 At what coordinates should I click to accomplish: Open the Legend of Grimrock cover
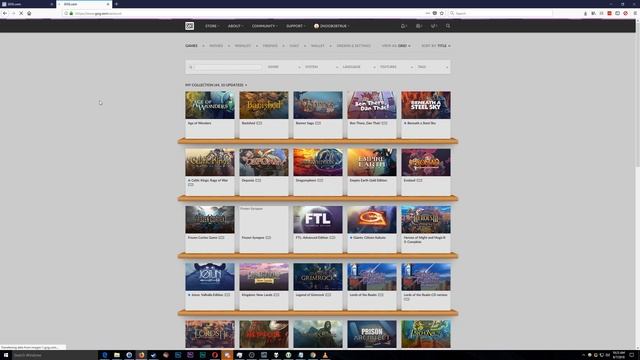pos(318,277)
